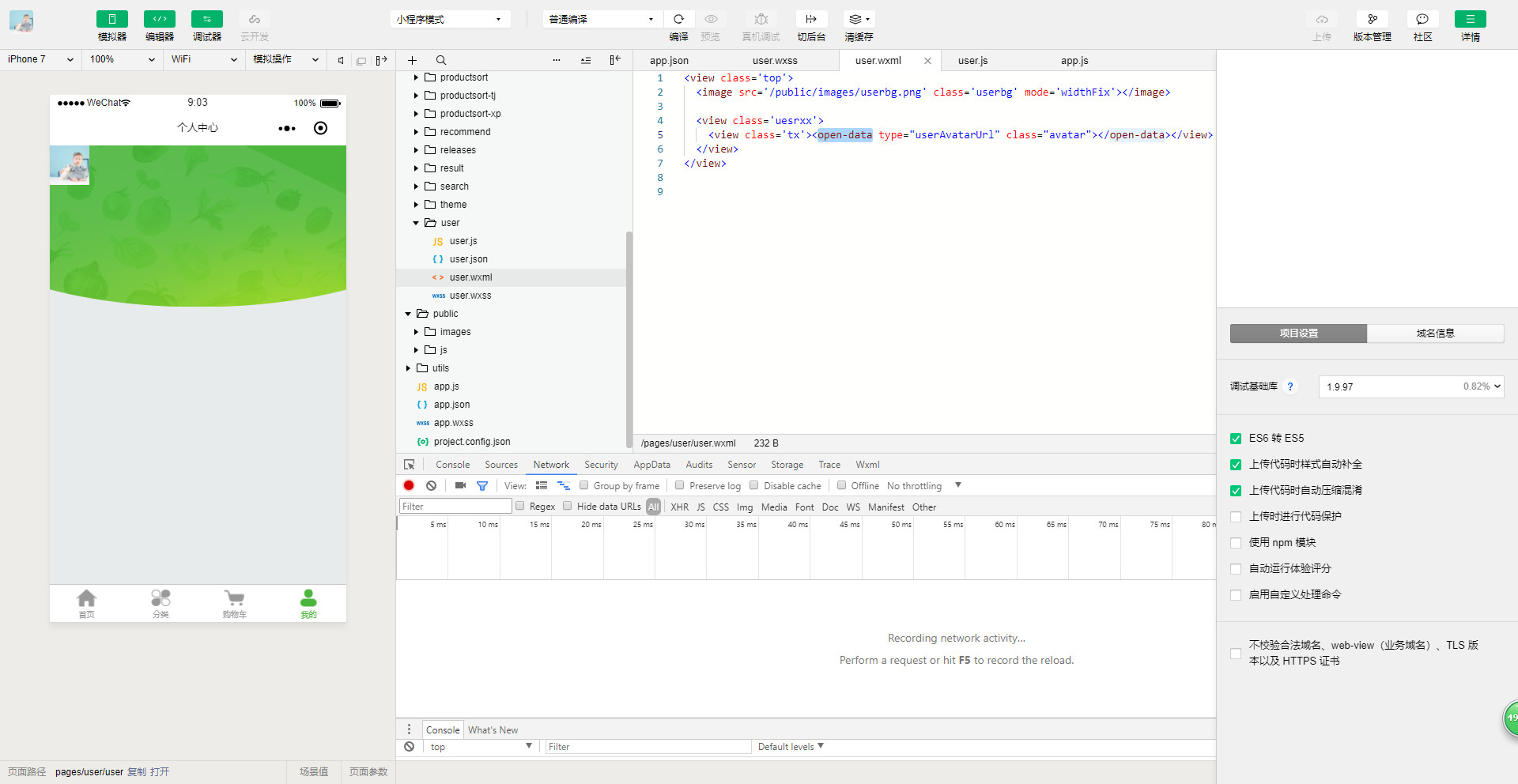Click the 页面参数 button in status bar
Viewport: 1518px width, 784px height.
click(368, 772)
